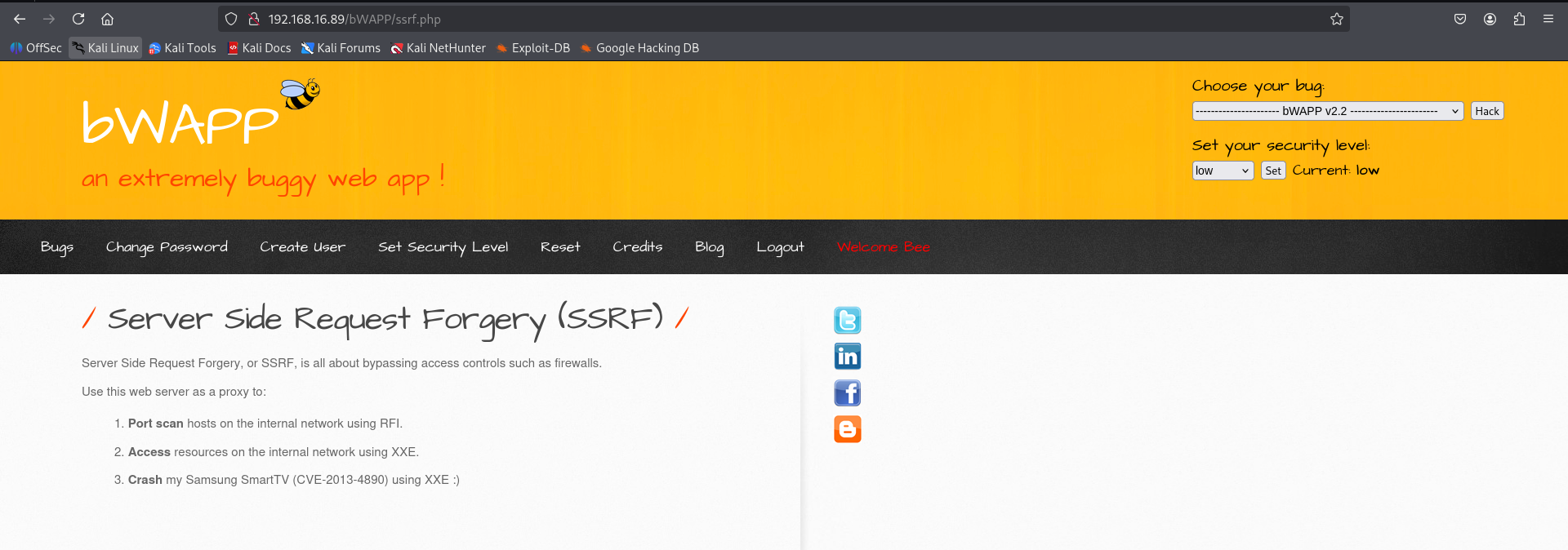Open the Google Hacking DB bookmark
Screen dimensions: 1568x550
click(x=639, y=48)
